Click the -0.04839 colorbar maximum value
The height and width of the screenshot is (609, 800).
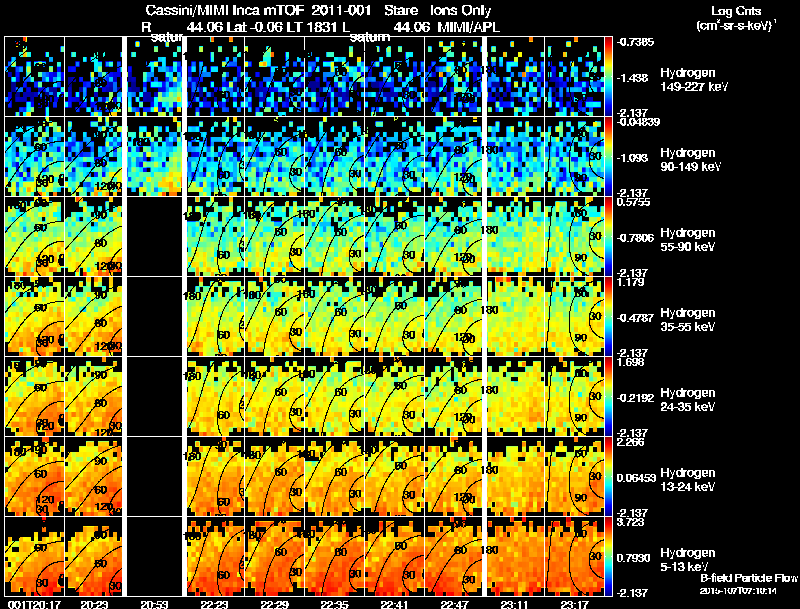[638, 122]
